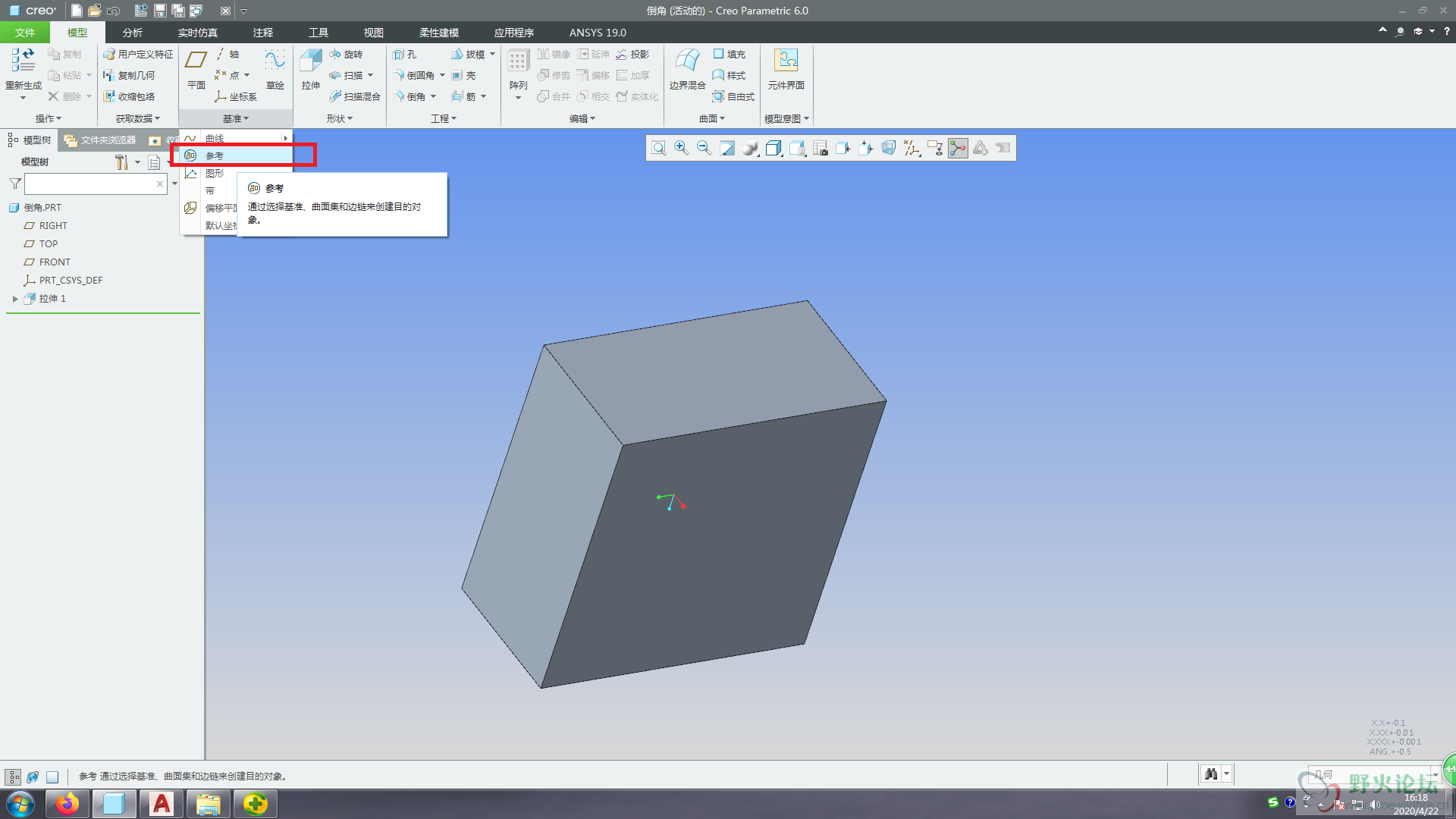Select the TOP datum plane in model tree
The image size is (1456, 819).
41,244
